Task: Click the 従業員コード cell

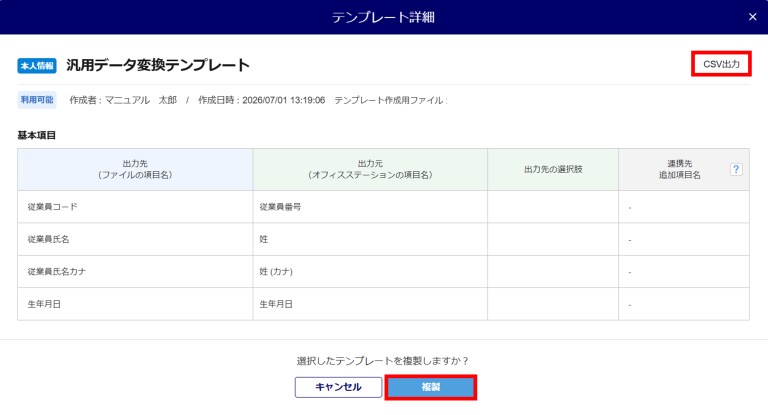Action: click(135, 207)
